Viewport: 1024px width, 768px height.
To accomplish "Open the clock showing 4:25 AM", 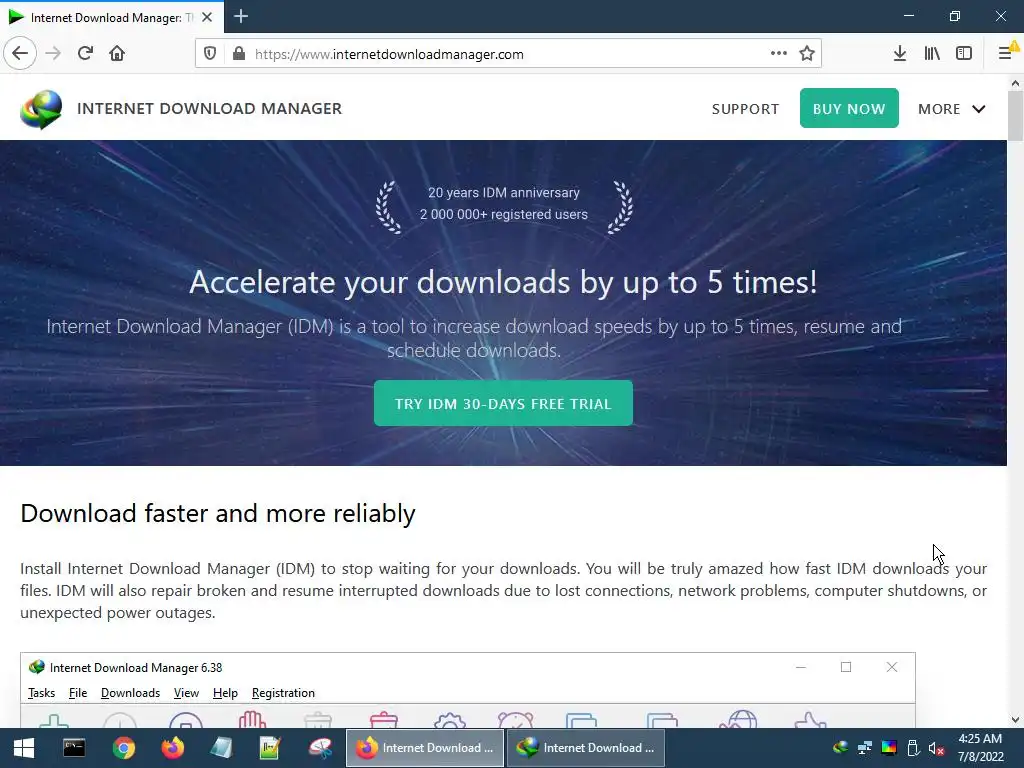I will 980,748.
